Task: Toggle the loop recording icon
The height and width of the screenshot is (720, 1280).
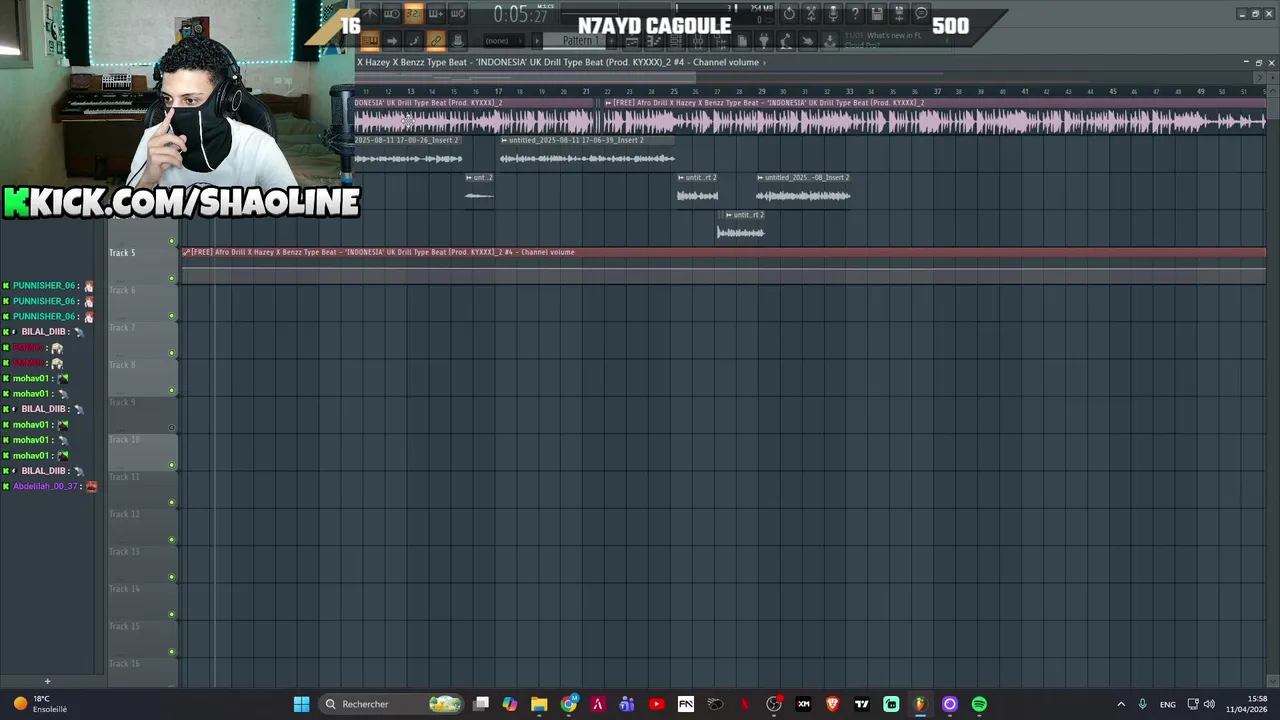Action: point(458,13)
